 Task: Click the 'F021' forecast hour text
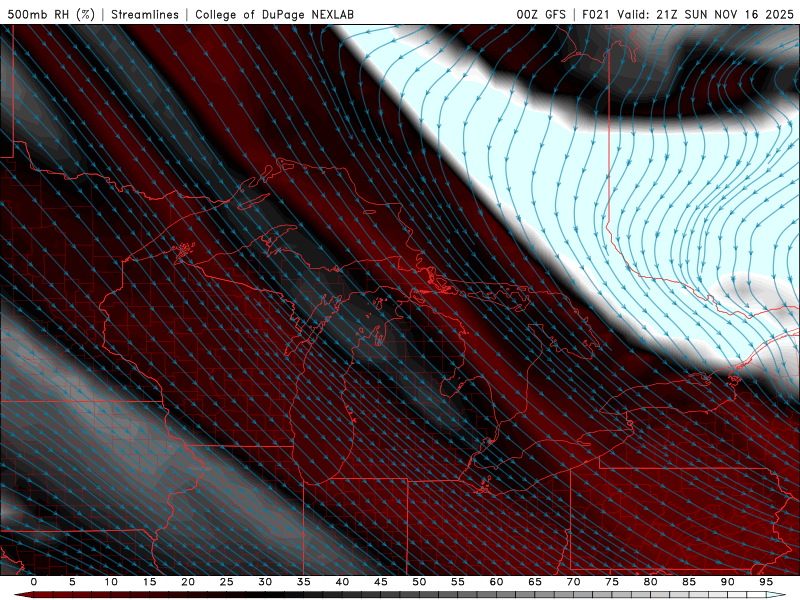tap(596, 14)
